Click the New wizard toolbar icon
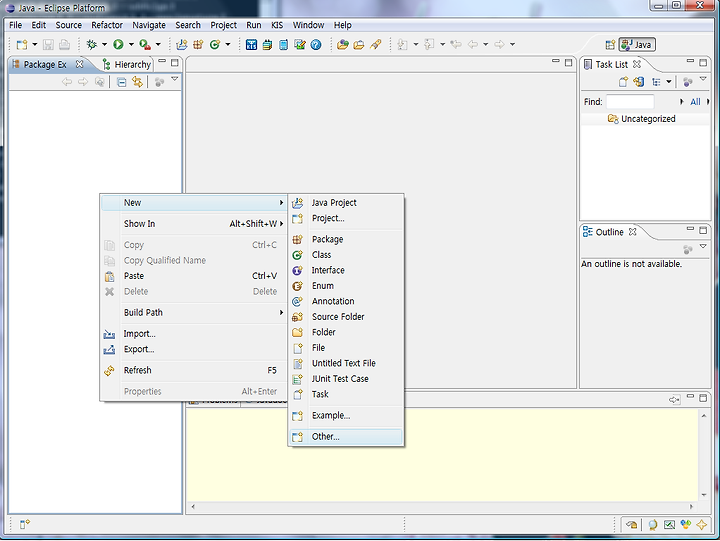 (x=22, y=45)
